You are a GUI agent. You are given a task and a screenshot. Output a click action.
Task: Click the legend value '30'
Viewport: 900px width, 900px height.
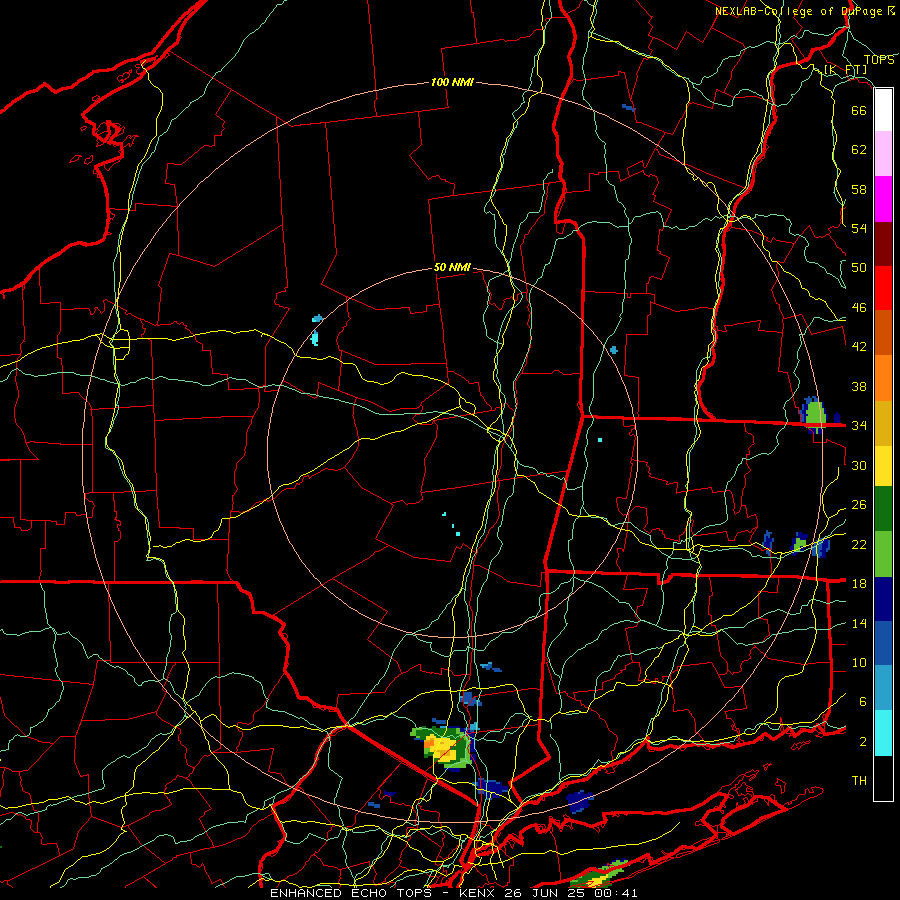point(859,465)
